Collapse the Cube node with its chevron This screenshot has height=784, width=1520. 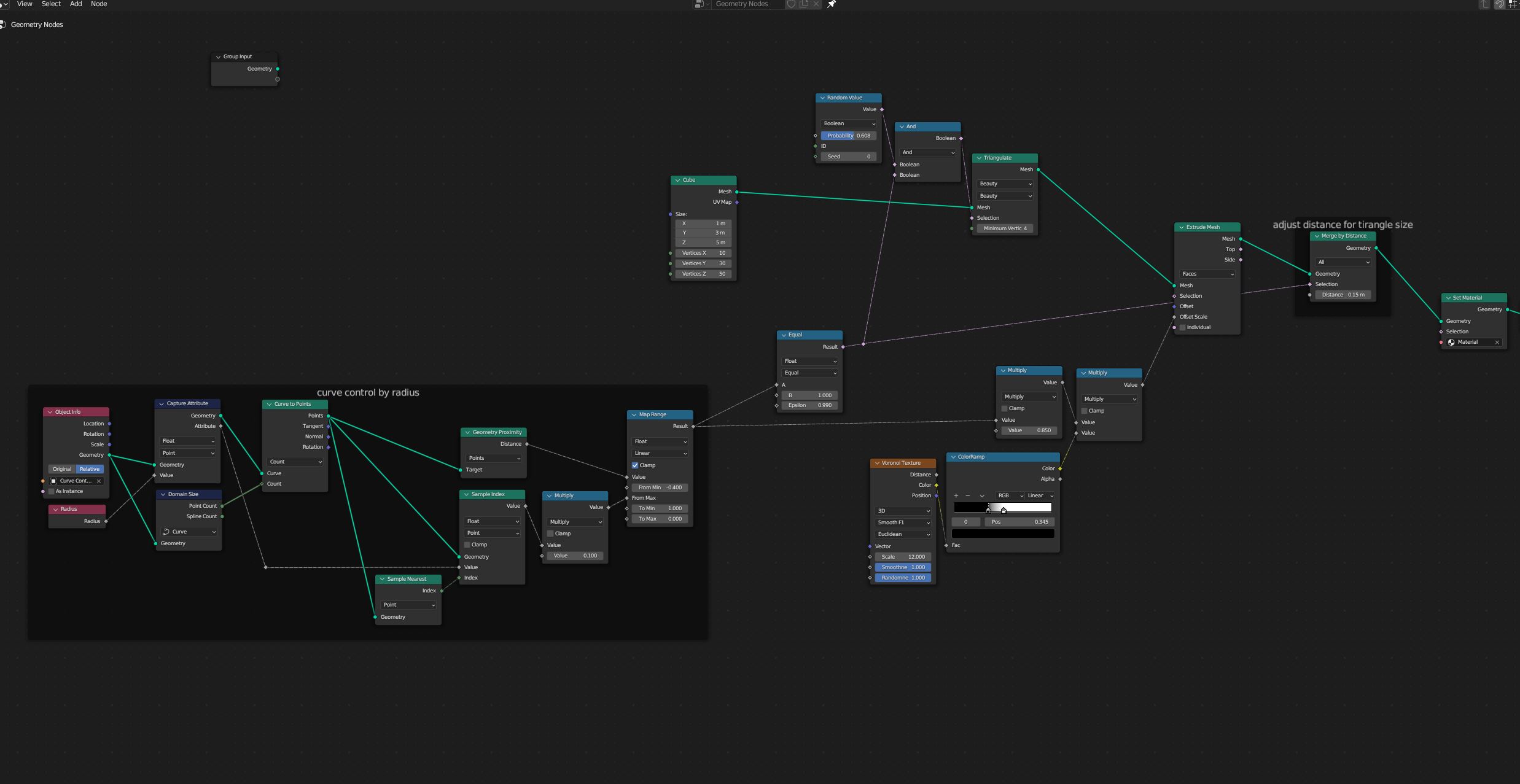[x=677, y=180]
